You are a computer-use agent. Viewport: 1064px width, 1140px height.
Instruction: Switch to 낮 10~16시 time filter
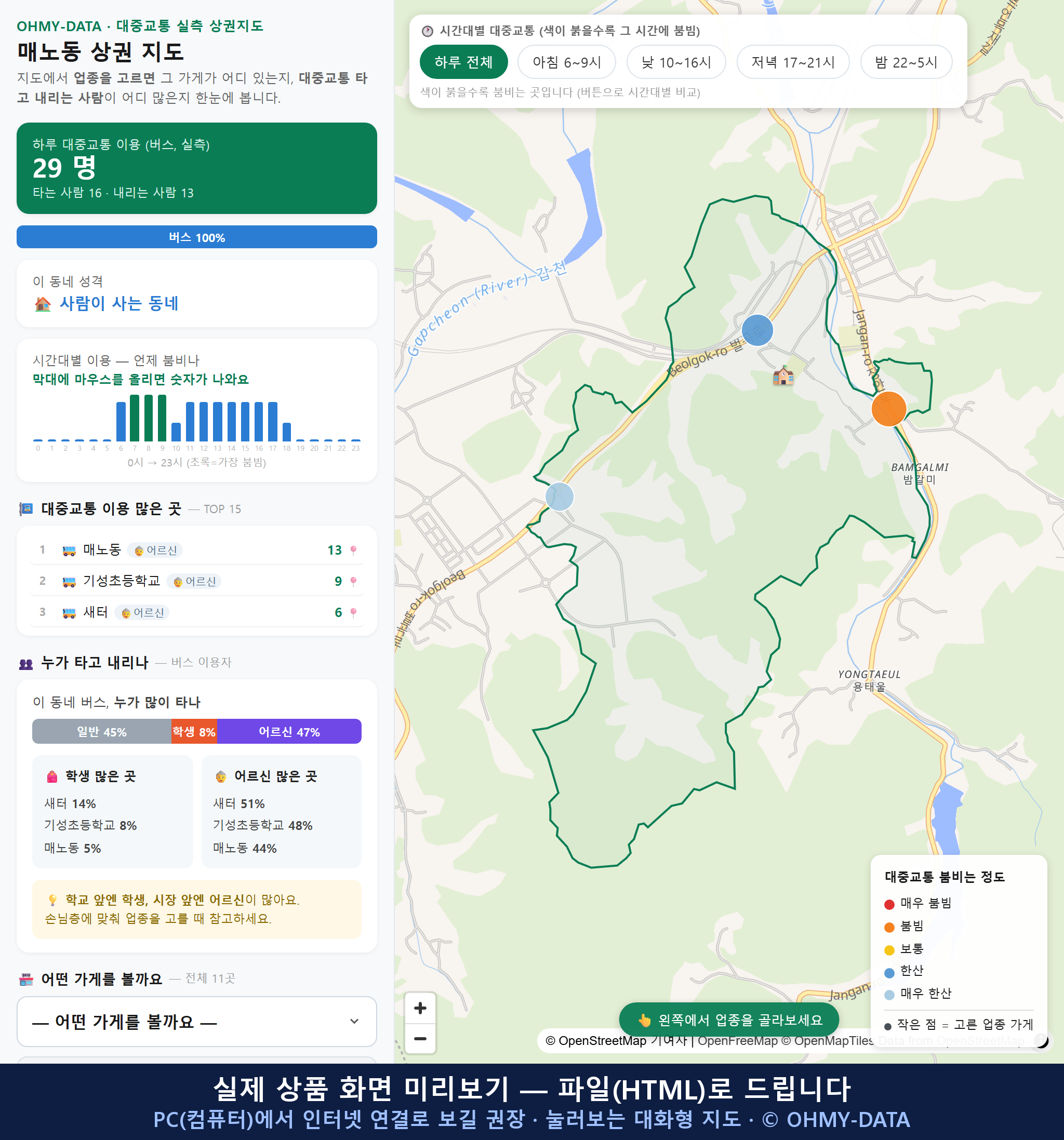coord(676,62)
